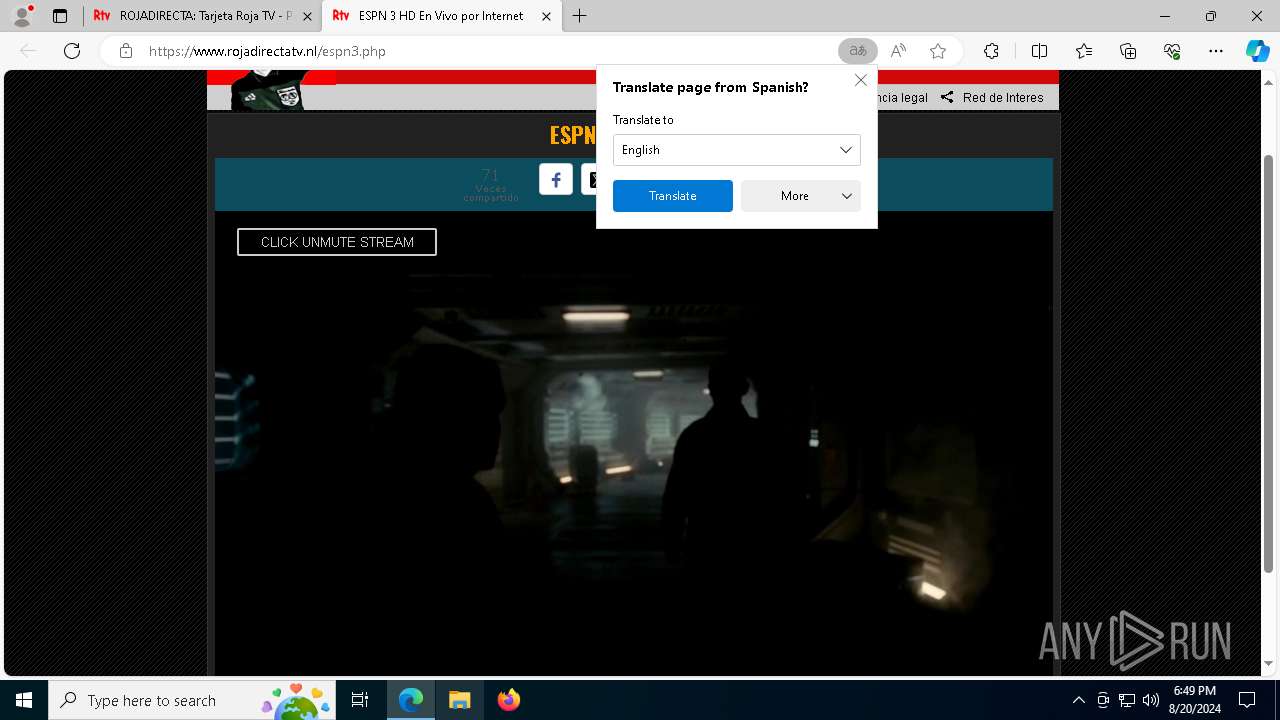This screenshot has height=720, width=1280.
Task: Close the ROJADIRECTA tab
Action: (x=307, y=16)
